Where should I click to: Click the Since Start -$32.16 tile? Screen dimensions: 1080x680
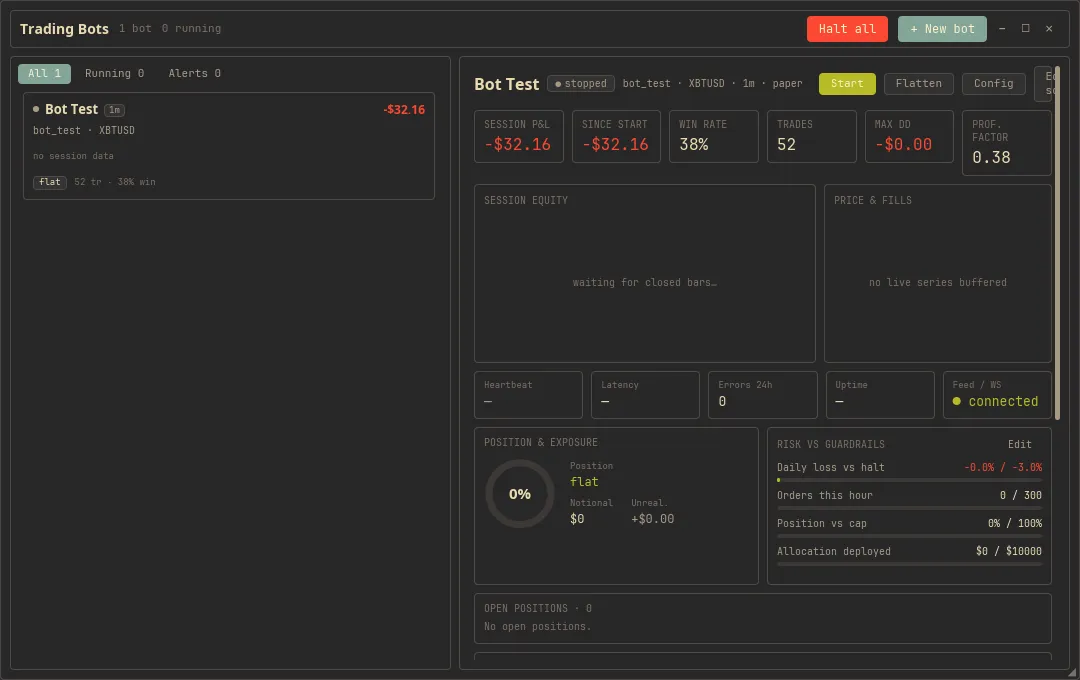(616, 136)
